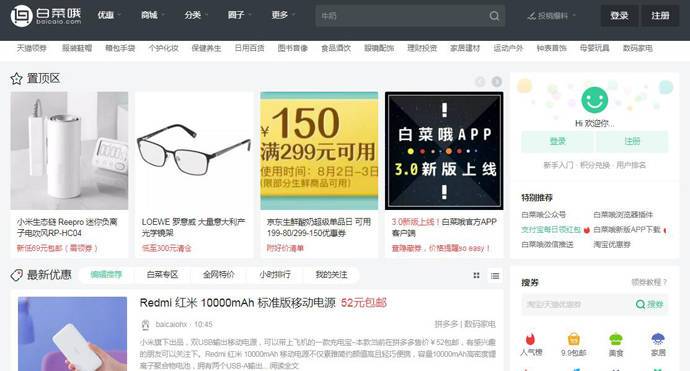Image resolution: width=690 pixels, height=371 pixels.
Task: Open the 美食 chef hat icon
Action: [x=616, y=339]
